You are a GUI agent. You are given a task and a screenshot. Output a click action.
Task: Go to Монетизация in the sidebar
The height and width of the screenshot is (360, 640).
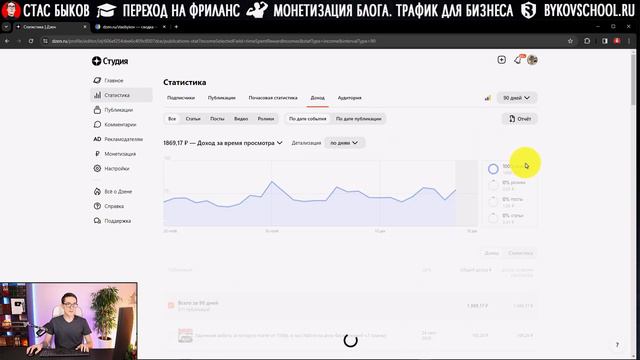tap(121, 154)
